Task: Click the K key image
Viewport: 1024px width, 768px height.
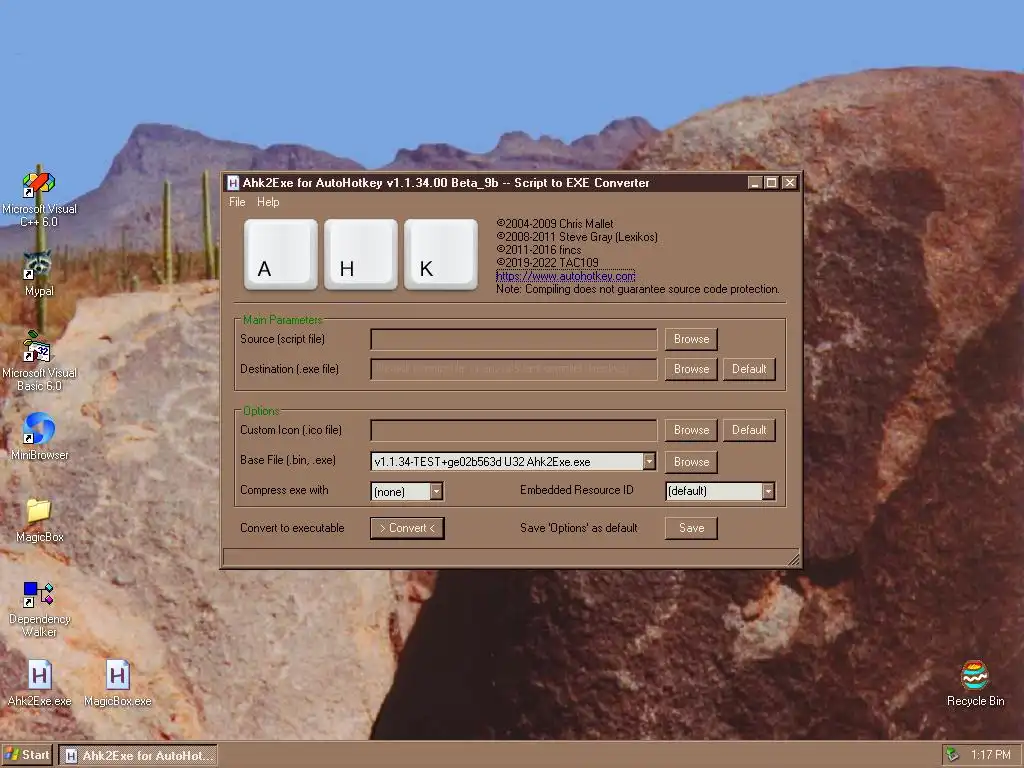Action: (441, 254)
